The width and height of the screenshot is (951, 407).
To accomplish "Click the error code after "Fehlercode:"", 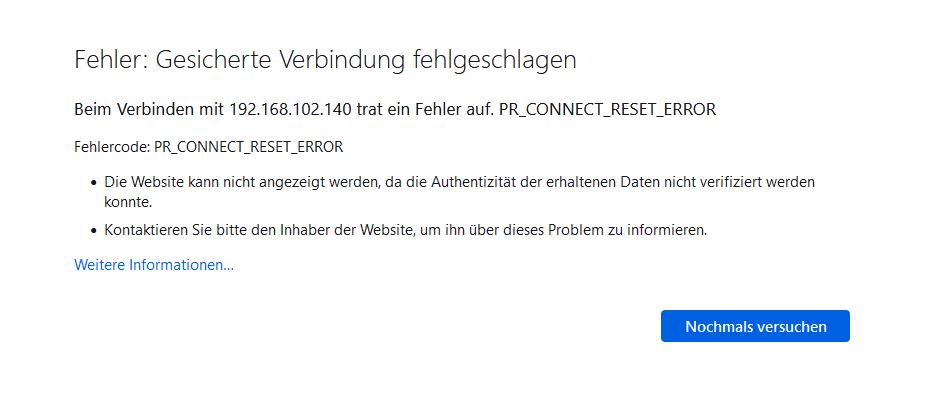I will pos(247,147).
